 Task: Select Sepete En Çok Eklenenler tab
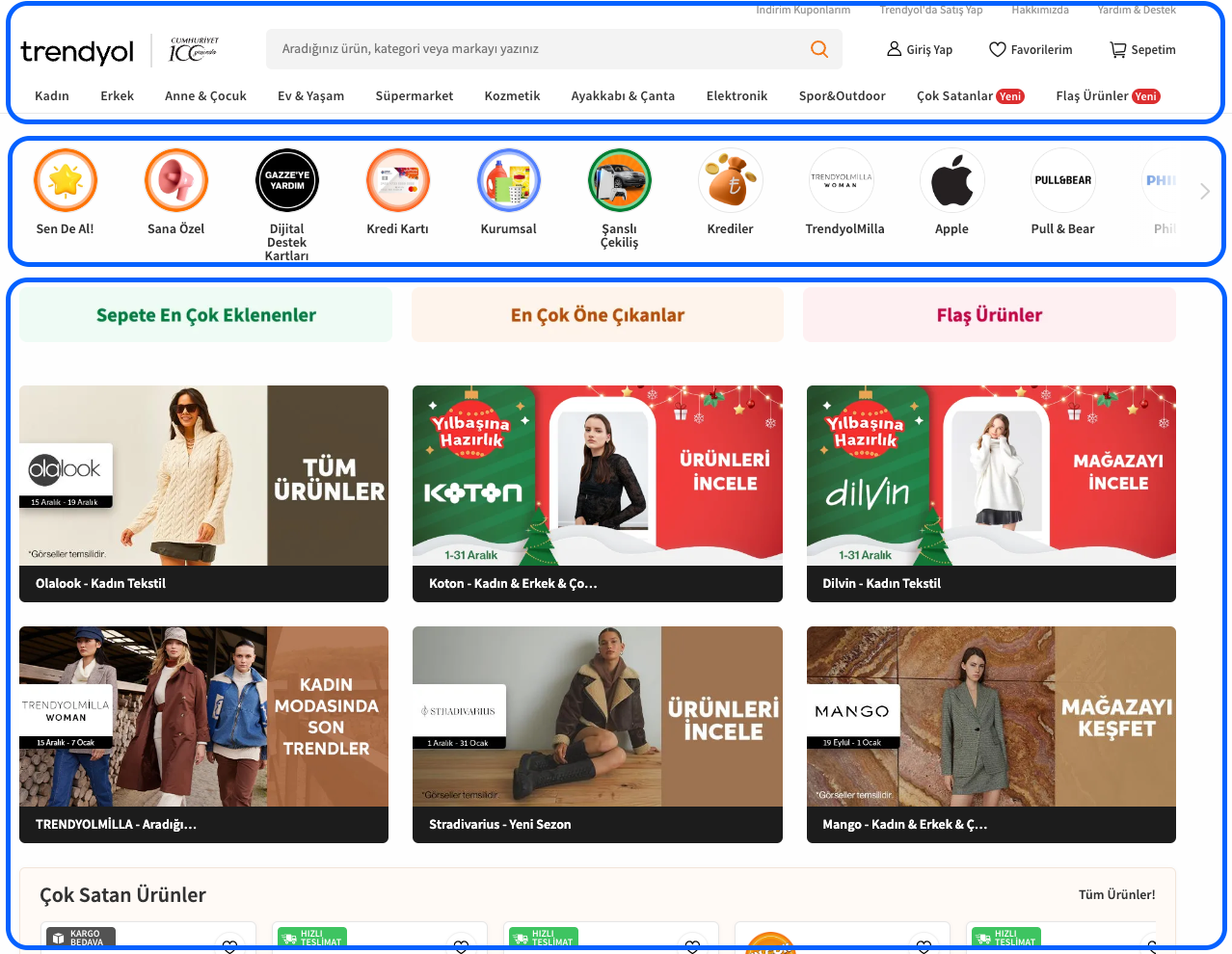pos(205,315)
